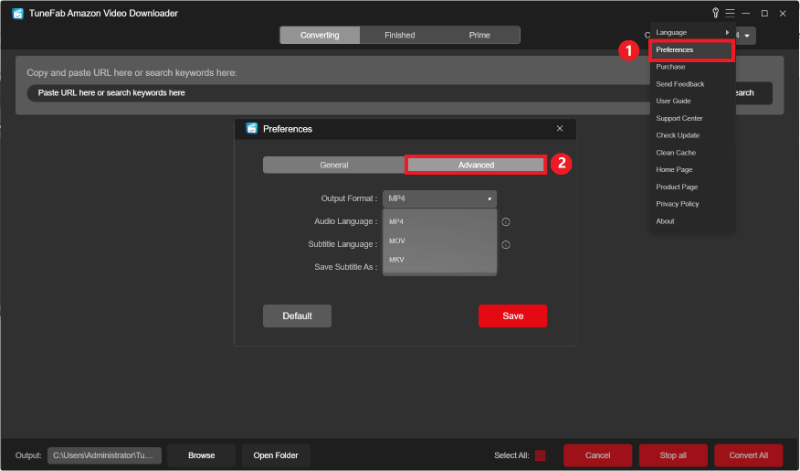The height and width of the screenshot is (471, 800).
Task: Open the hamburger menu icon
Action: click(730, 13)
